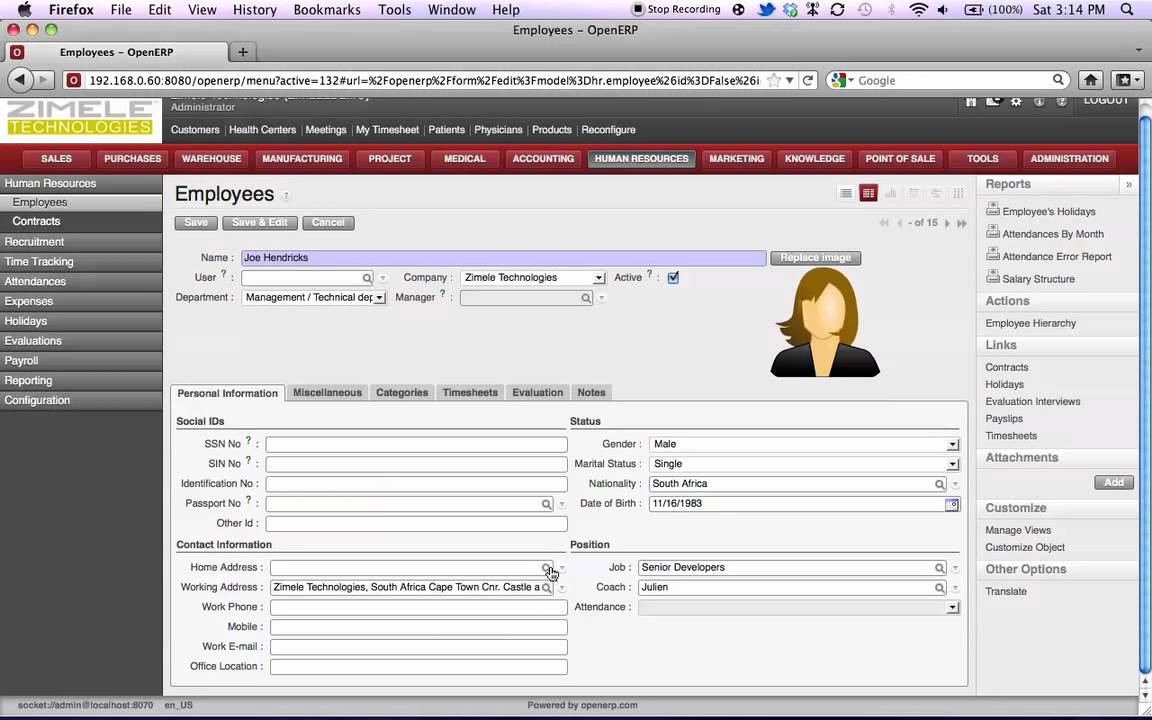Reload page in Firefox toolbar

tap(807, 80)
